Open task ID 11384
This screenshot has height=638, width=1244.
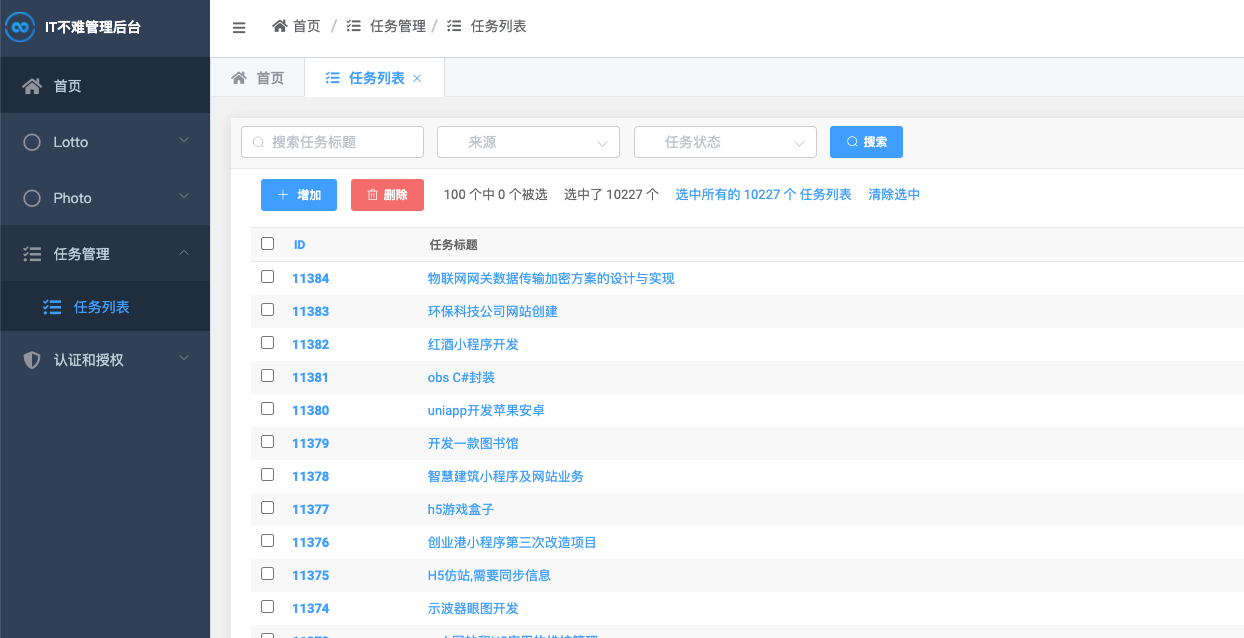310,278
